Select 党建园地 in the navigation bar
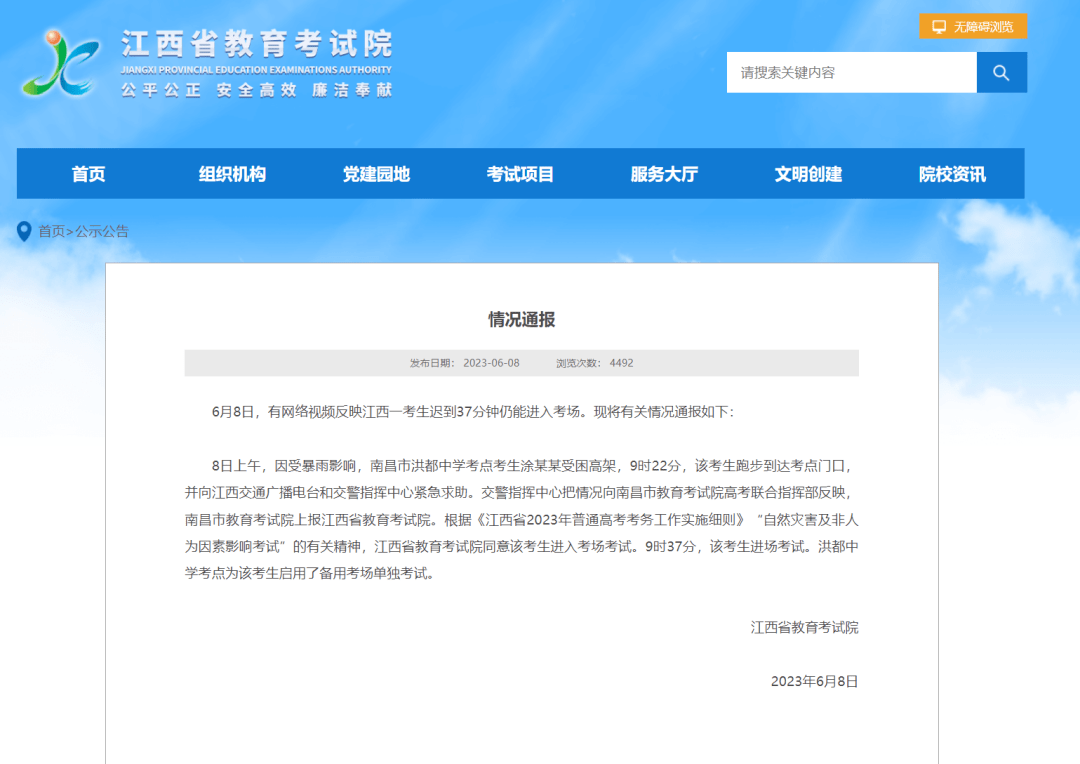The width and height of the screenshot is (1080, 764). pyautogui.click(x=376, y=174)
